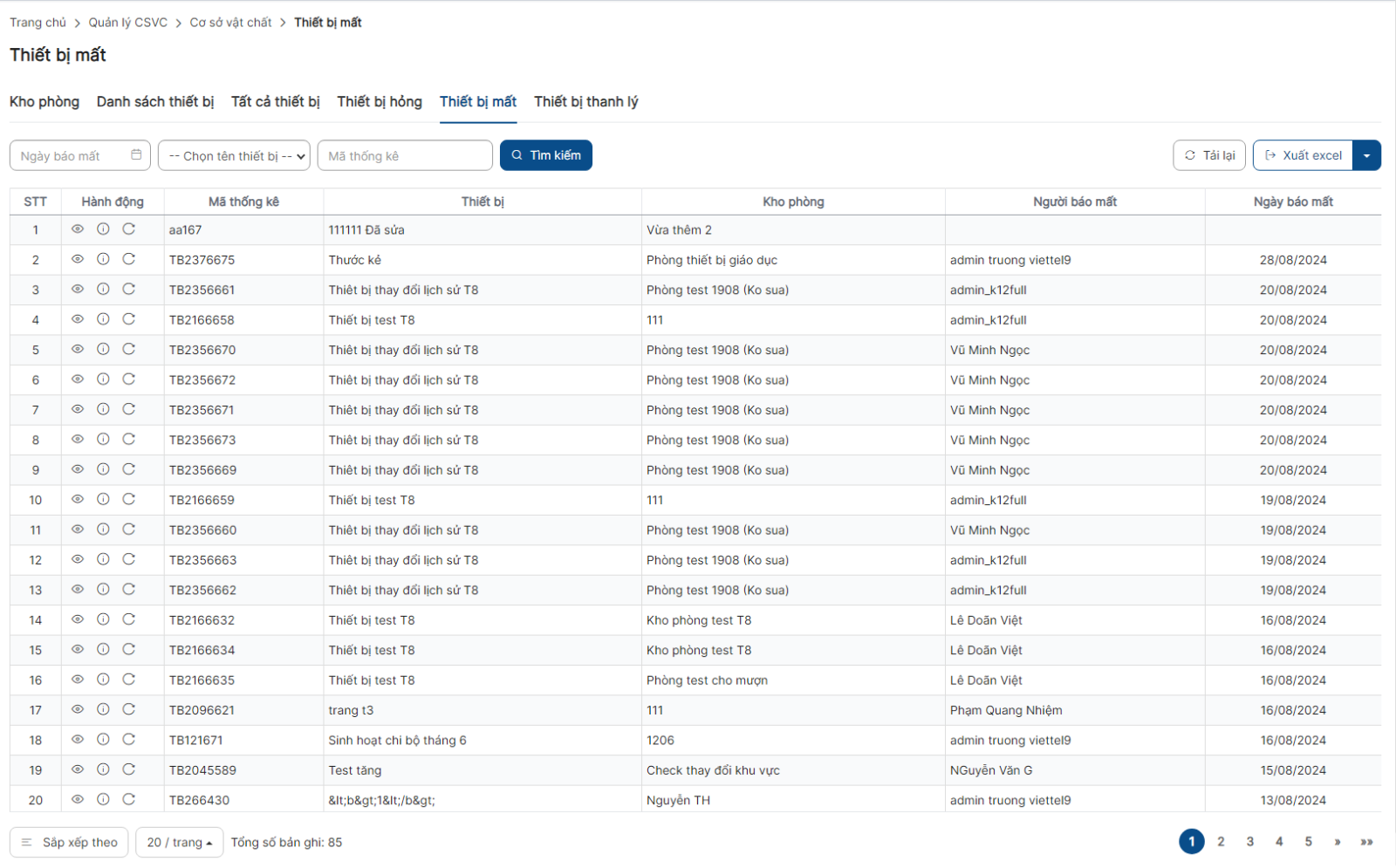The width and height of the screenshot is (1396, 868).
Task: Click eye icon for TB2096621 row
Action: coord(78,709)
